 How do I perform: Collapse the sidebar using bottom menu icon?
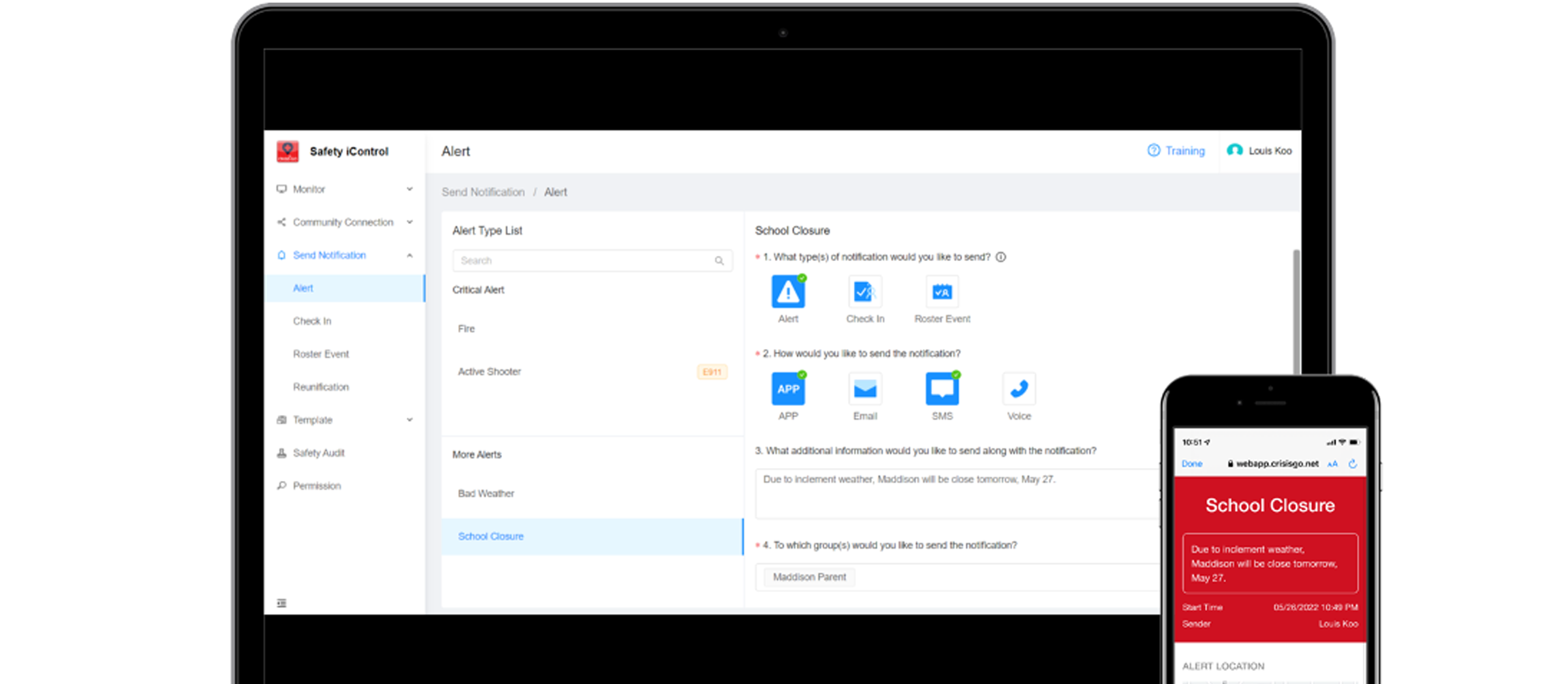coord(281,603)
